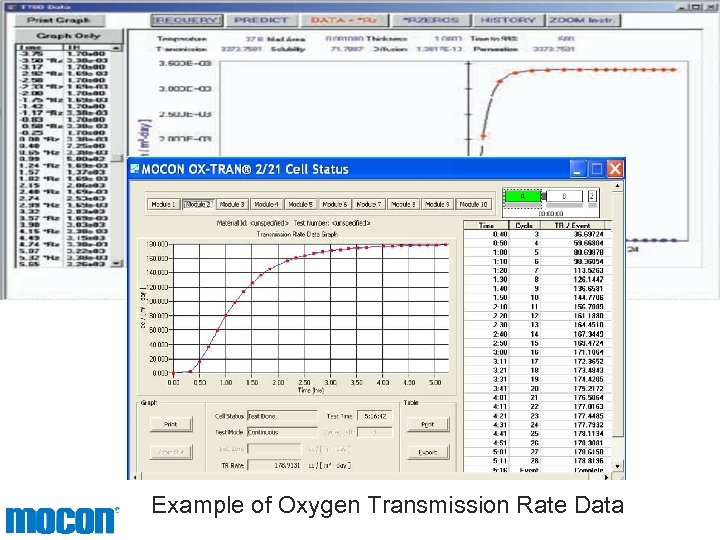Click table row with time 5:01 cycle 27

537,452
